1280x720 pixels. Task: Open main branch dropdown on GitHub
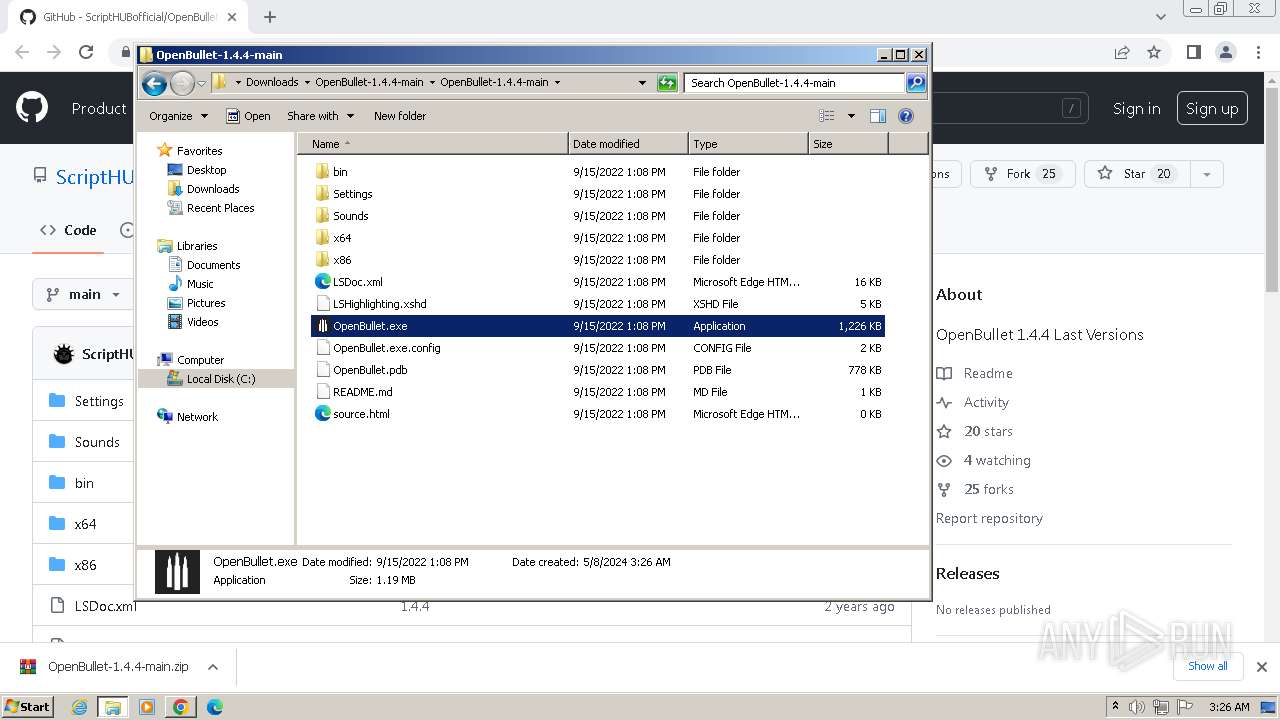(83, 294)
